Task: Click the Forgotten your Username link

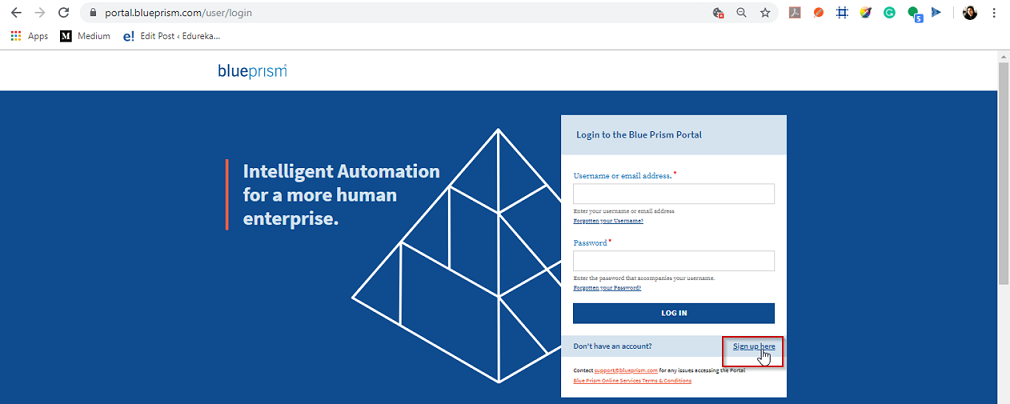Action: (608, 221)
